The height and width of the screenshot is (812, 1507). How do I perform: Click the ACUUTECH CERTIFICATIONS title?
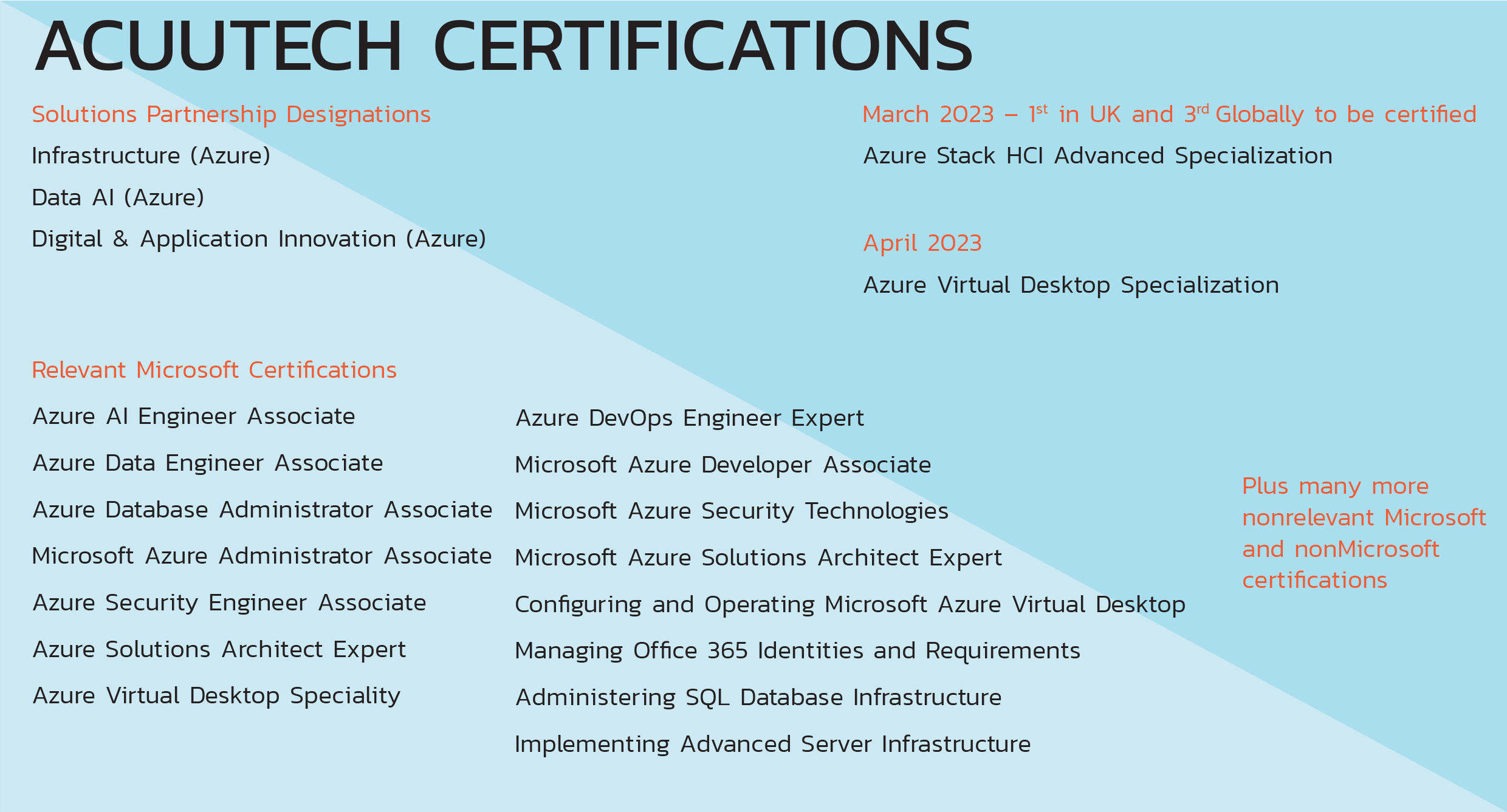pos(504,46)
